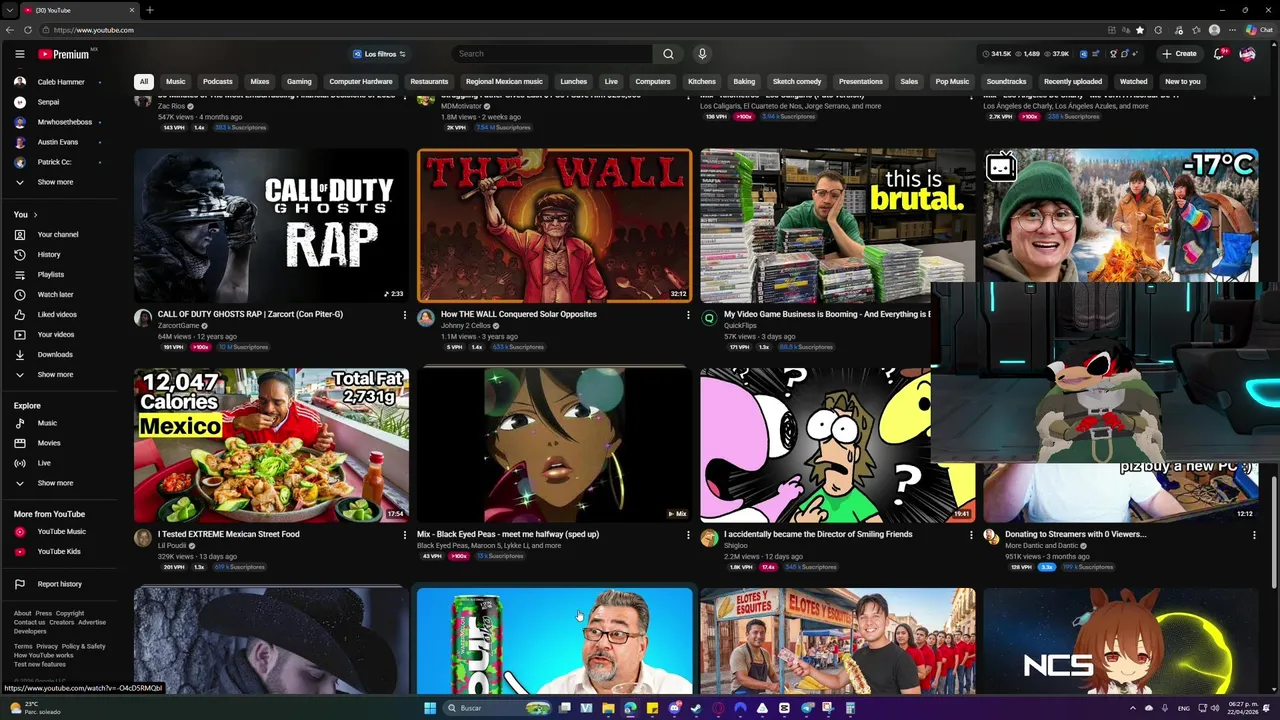This screenshot has height=720, width=1280.
Task: Open Your channel in sidebar
Action: pos(58,234)
